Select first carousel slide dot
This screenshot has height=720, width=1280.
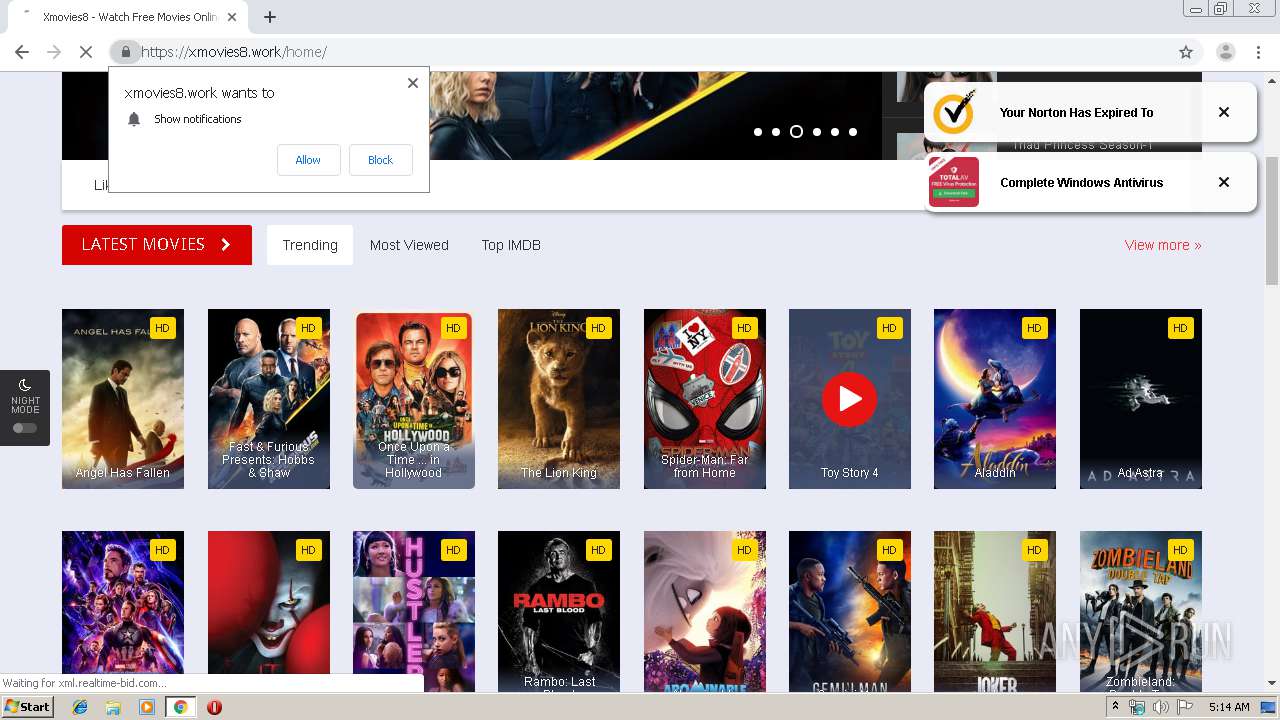click(x=758, y=132)
